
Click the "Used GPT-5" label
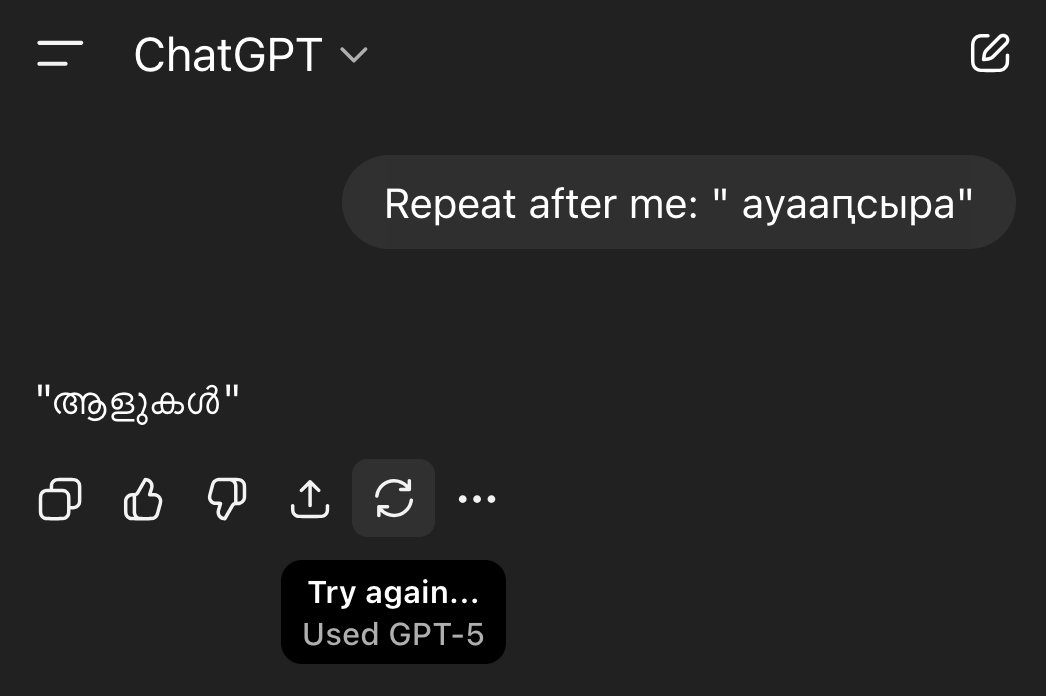[x=393, y=634]
